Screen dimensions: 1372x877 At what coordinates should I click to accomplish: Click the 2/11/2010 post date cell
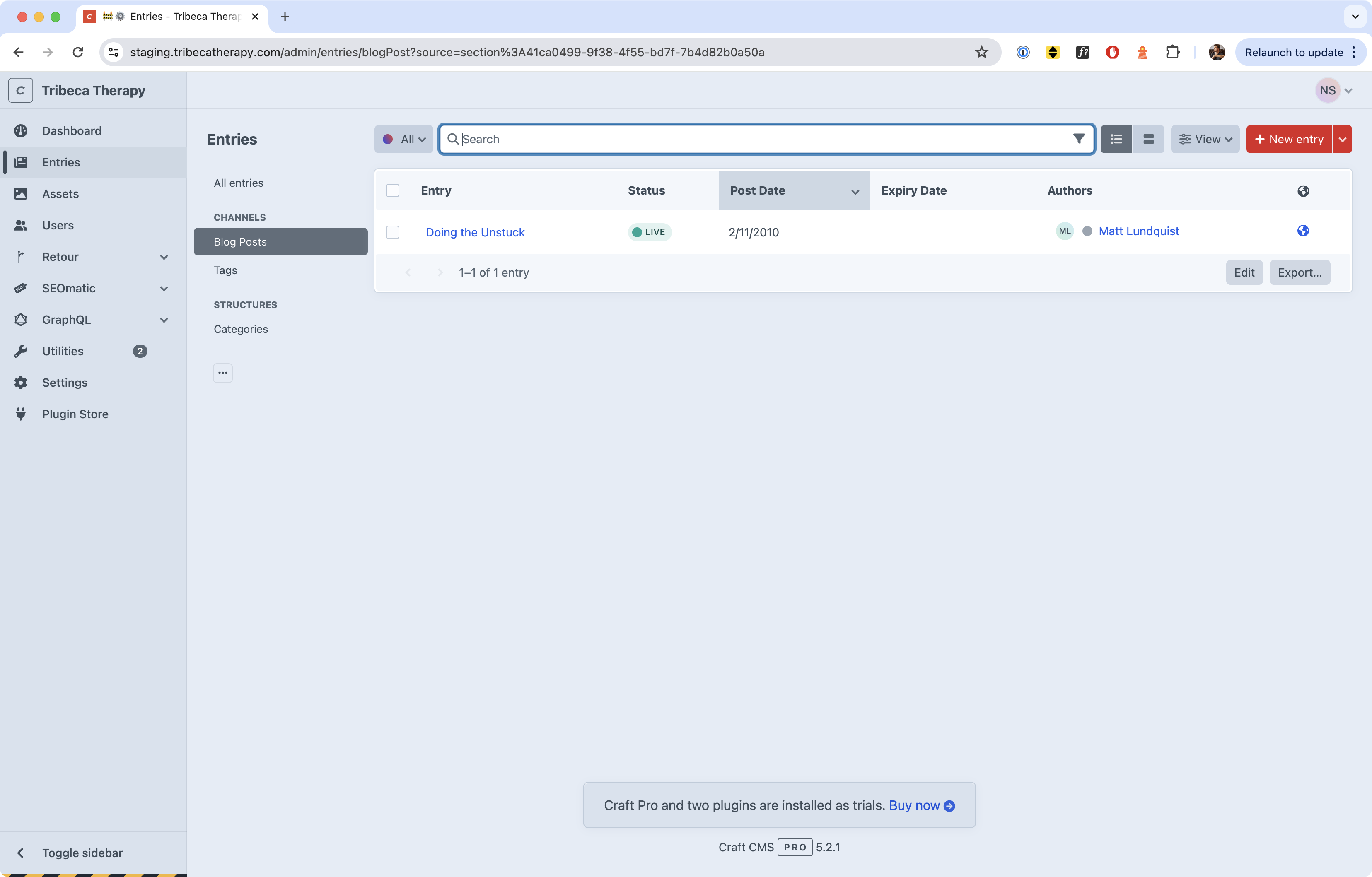(753, 232)
